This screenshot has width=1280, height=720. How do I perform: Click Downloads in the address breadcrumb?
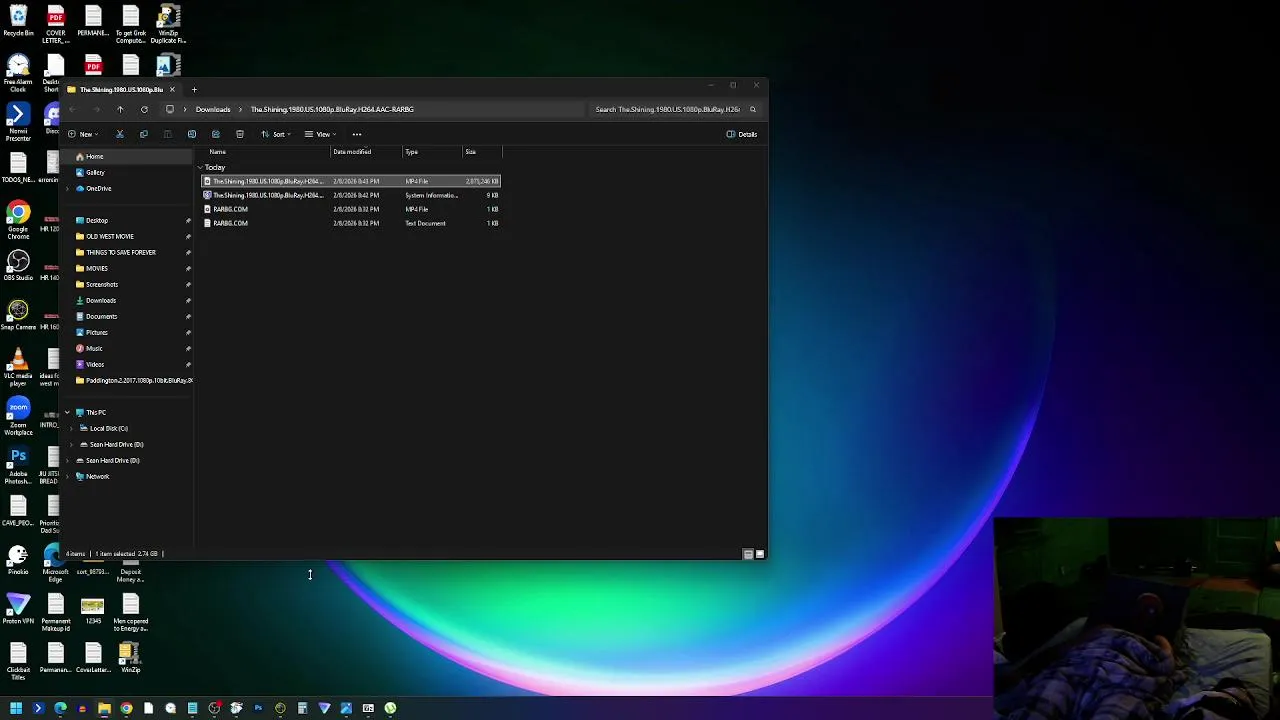213,109
